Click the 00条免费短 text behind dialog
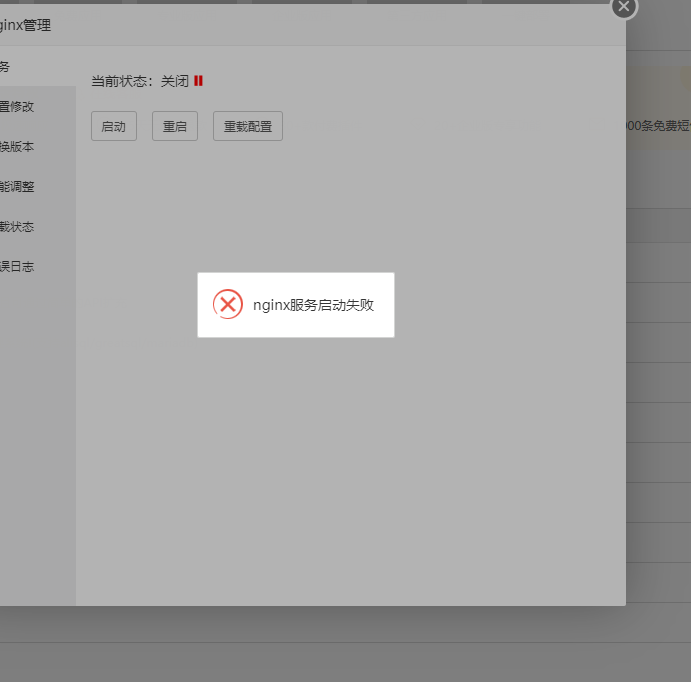This screenshot has width=691, height=682. coord(658,126)
